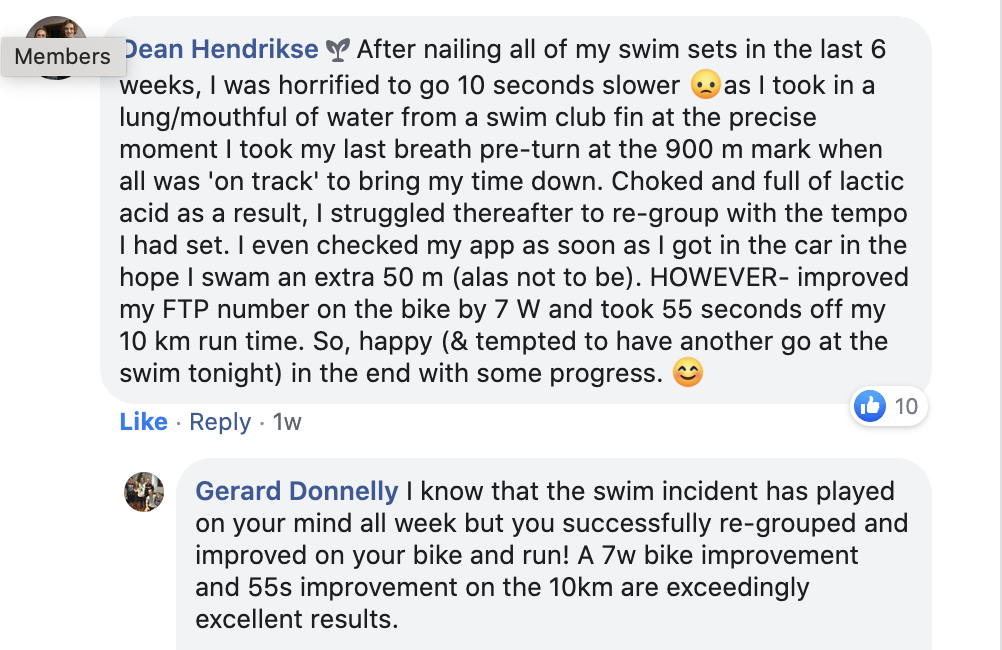Click the Members tooltip label
Image resolution: width=1002 pixels, height=650 pixels.
tap(62, 57)
